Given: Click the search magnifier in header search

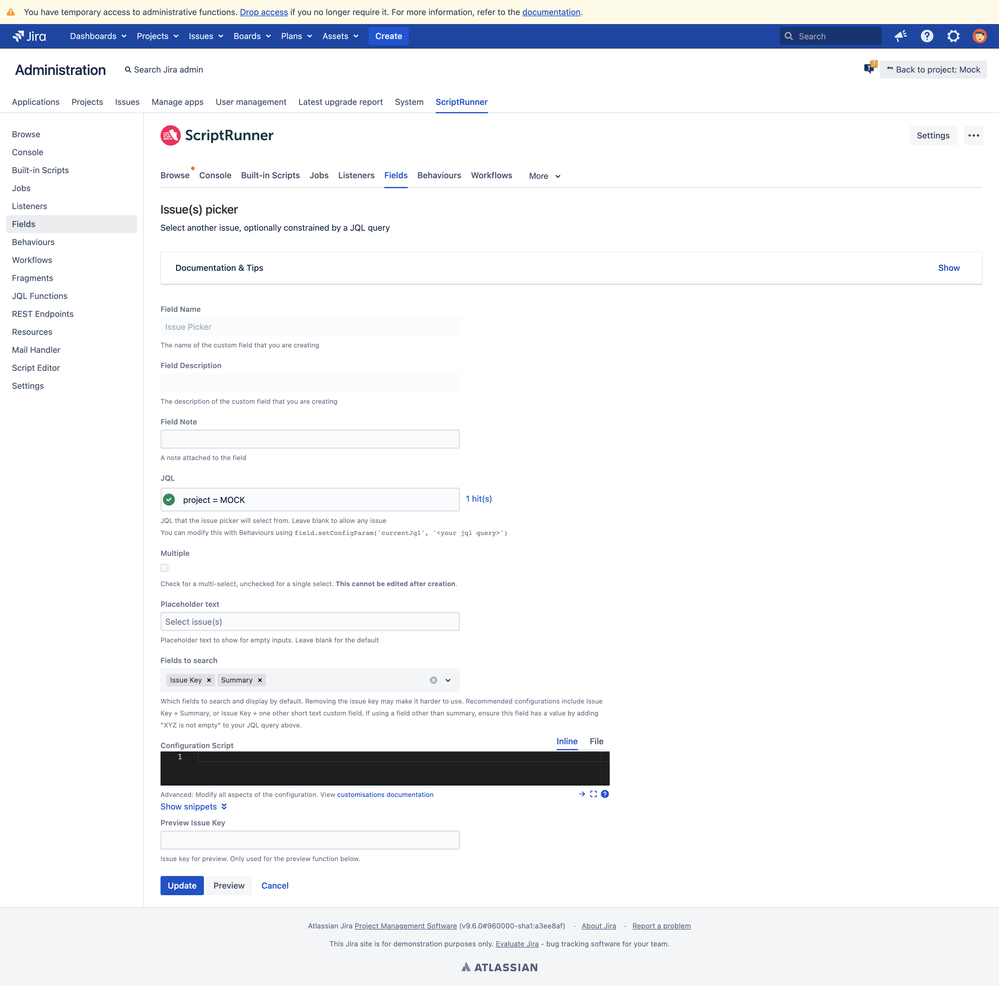Looking at the screenshot, I should pos(788,36).
